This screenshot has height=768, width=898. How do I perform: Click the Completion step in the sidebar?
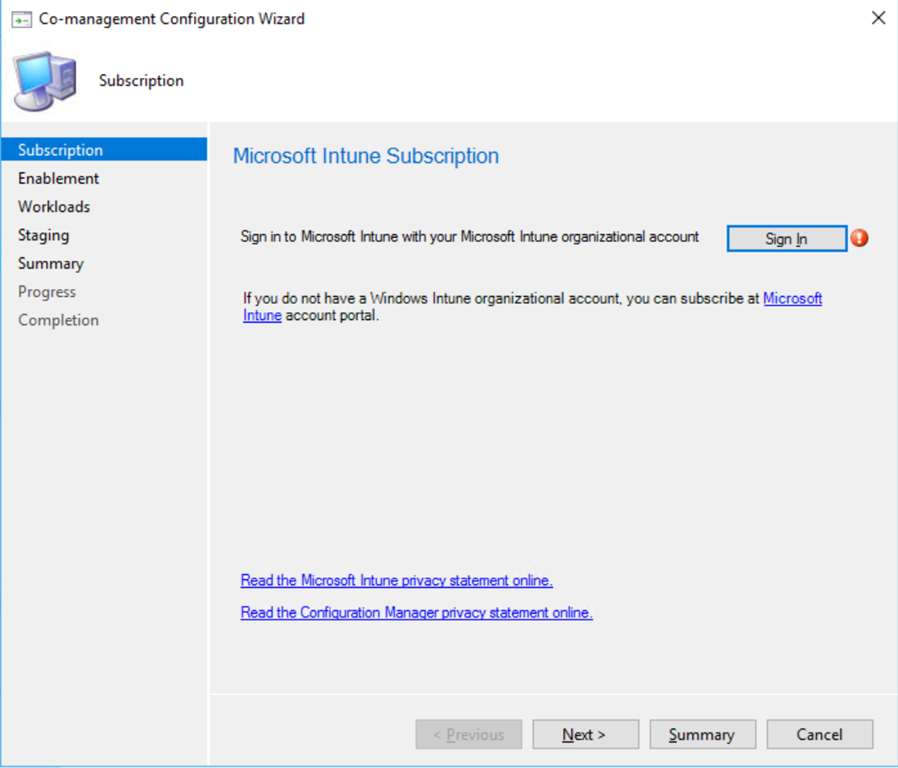tap(58, 320)
